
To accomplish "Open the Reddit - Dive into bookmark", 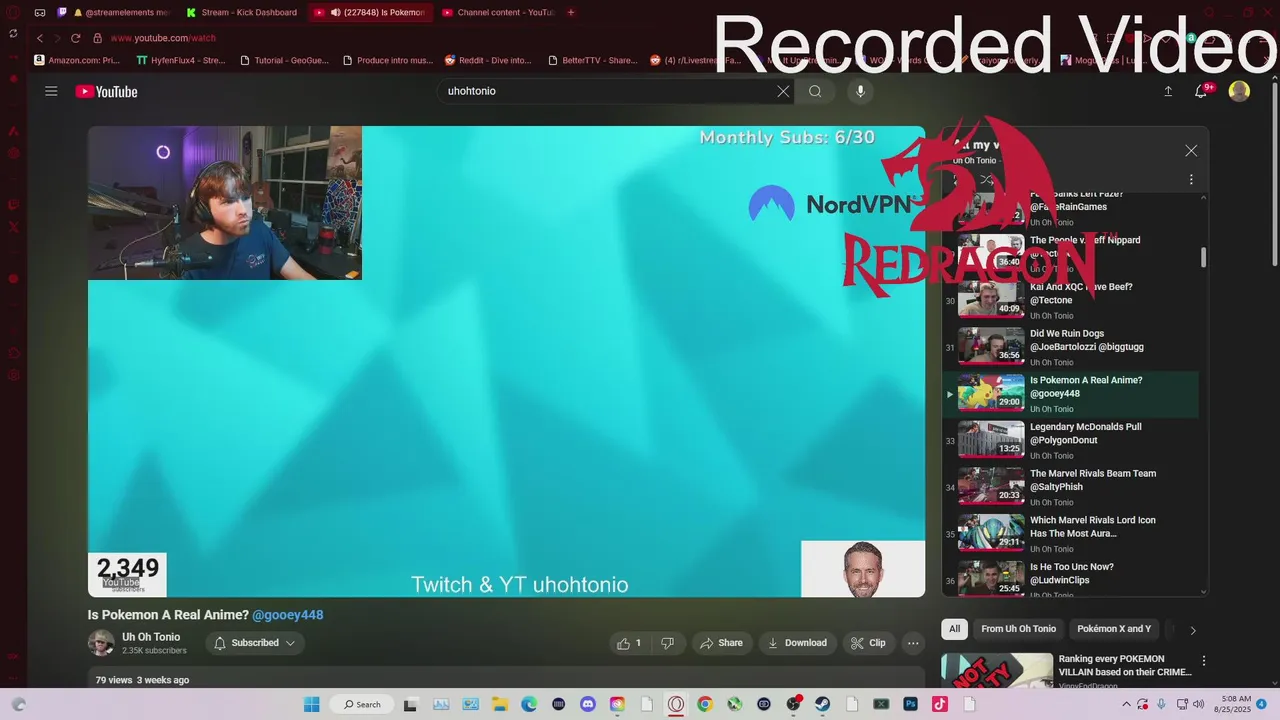I will [488, 60].
